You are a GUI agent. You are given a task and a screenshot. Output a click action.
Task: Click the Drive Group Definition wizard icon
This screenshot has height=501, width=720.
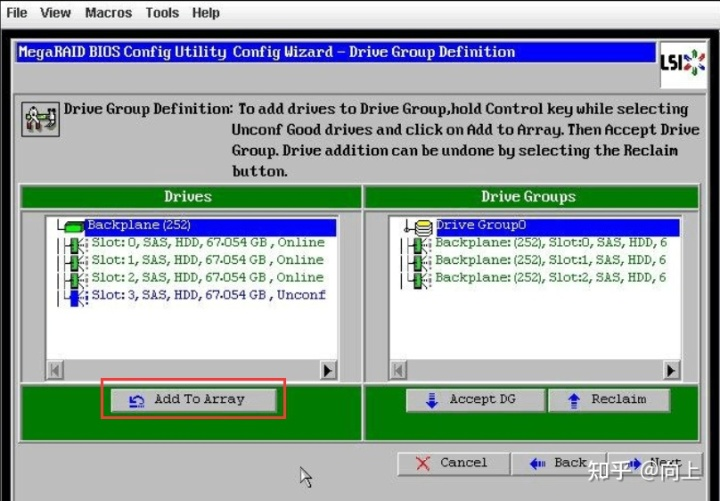[40, 119]
